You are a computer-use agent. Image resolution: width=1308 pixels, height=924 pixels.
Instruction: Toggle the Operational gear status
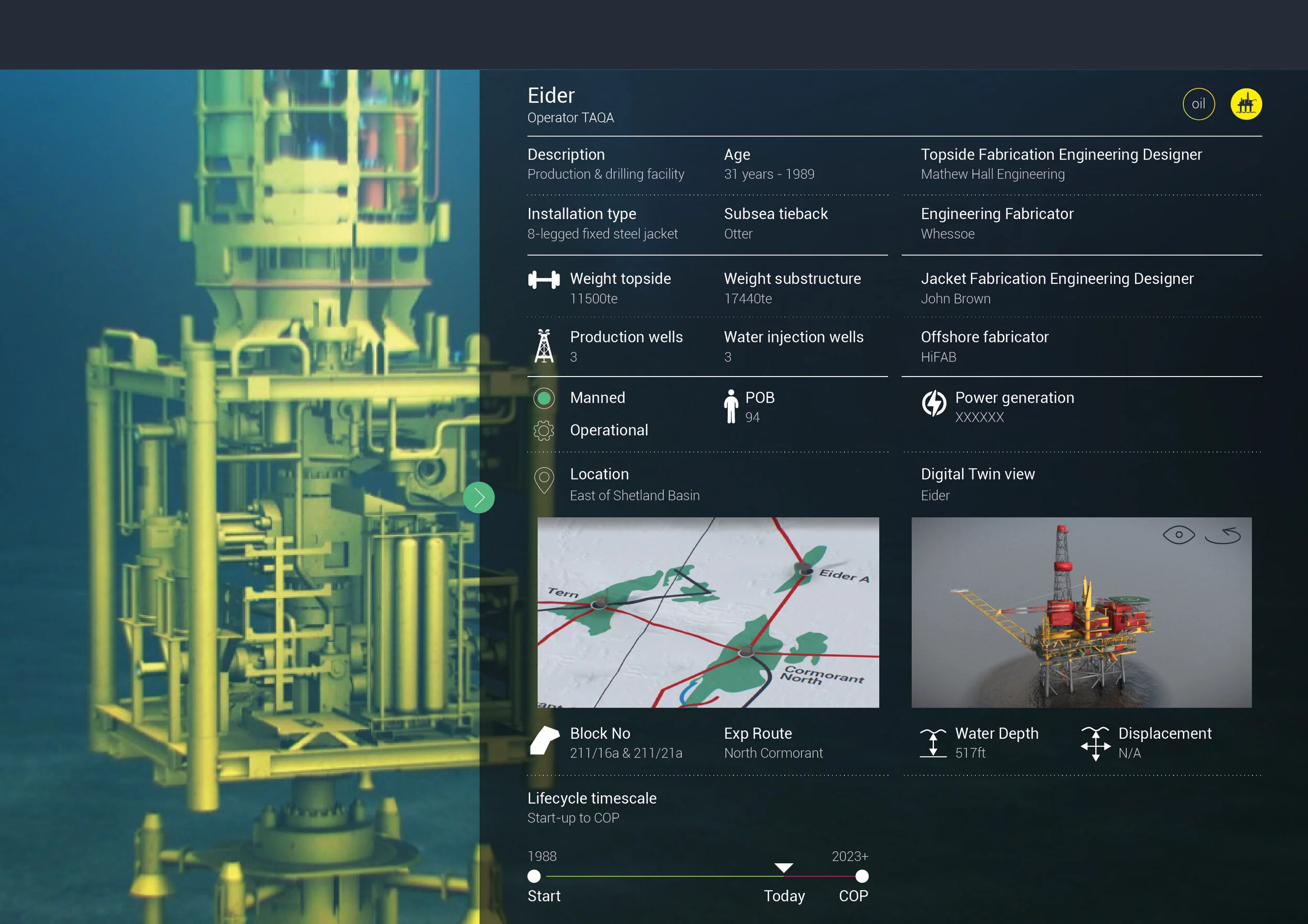pos(544,430)
